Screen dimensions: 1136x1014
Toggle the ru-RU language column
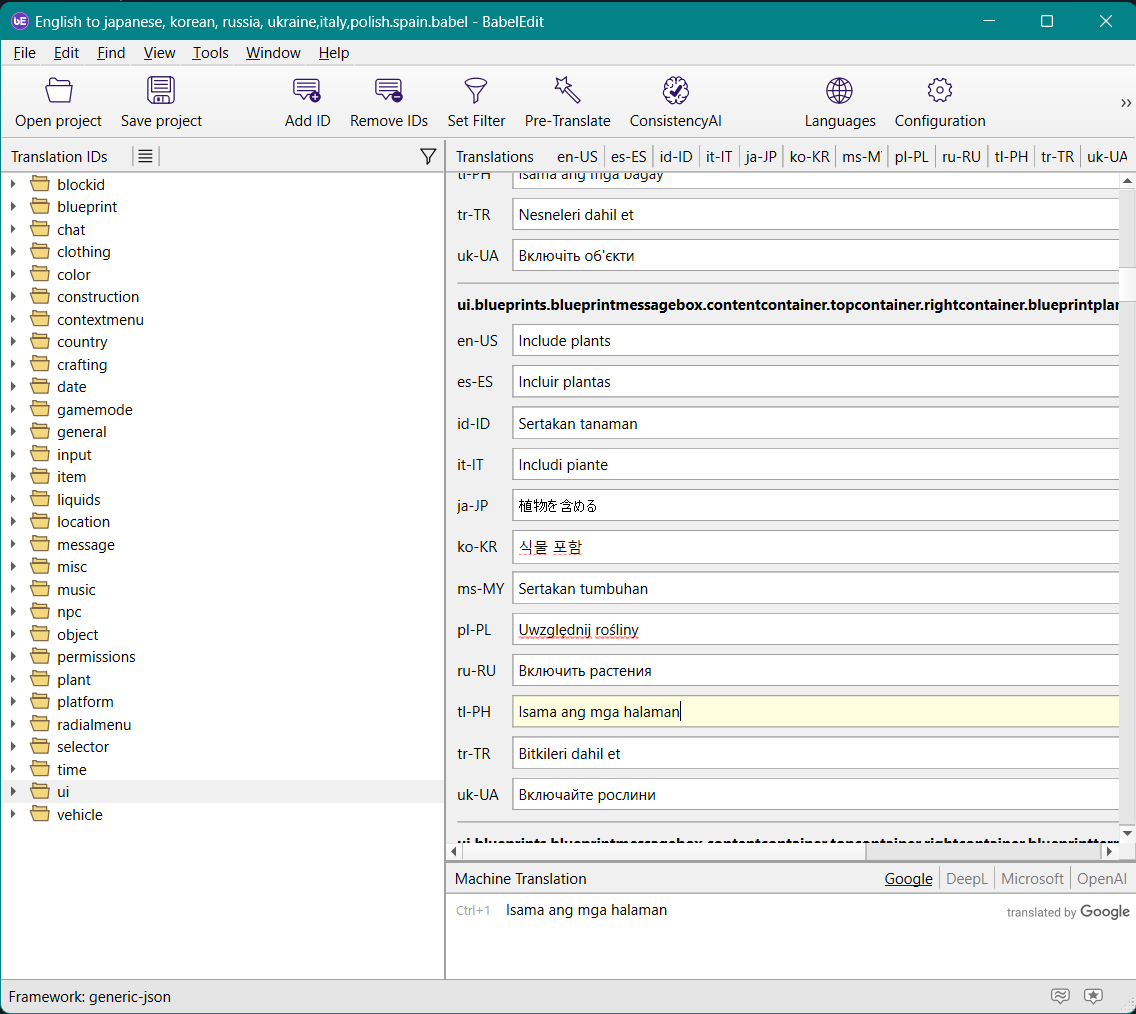[x=961, y=156]
